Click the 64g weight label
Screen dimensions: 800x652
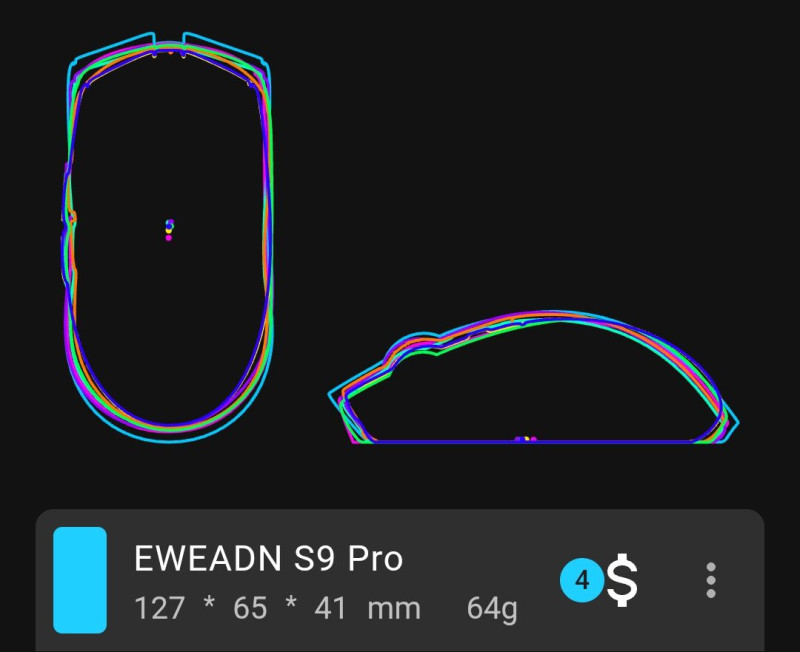[492, 608]
